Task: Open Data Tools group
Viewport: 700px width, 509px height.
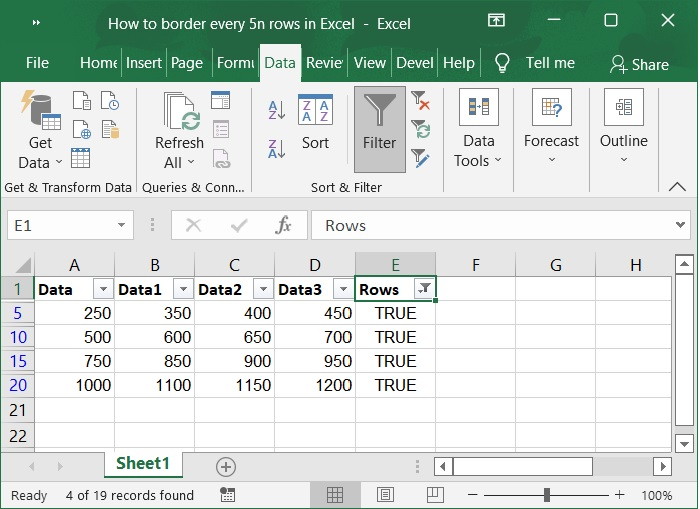Action: (479, 129)
